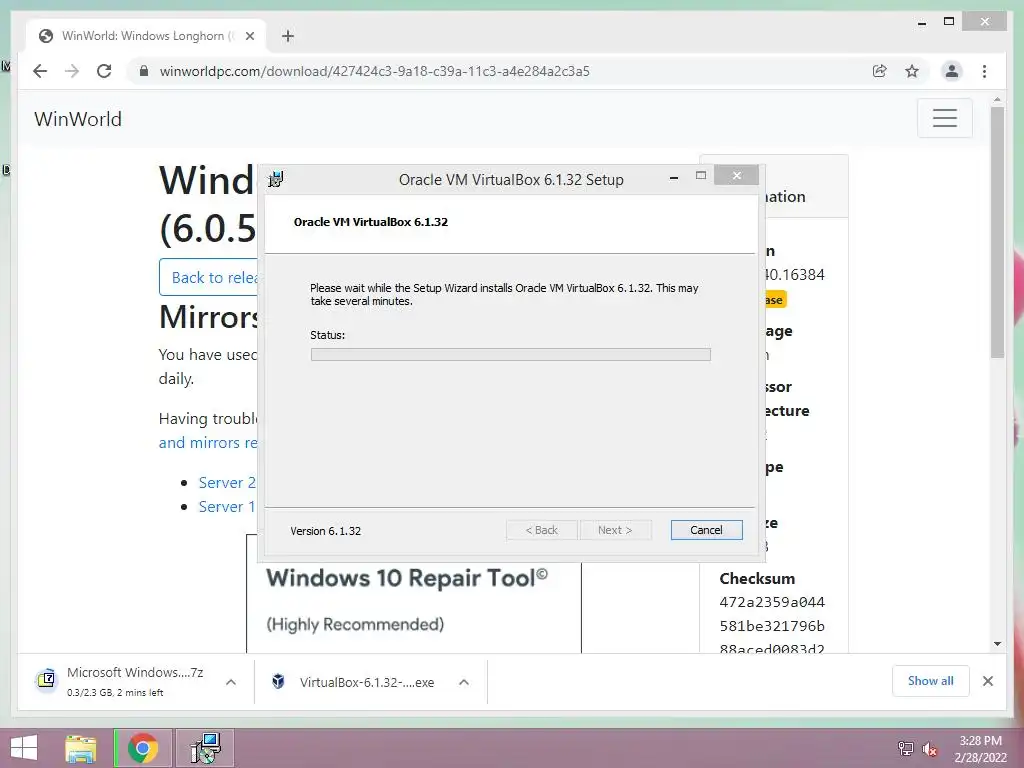Click Back to releases button

click(209, 277)
